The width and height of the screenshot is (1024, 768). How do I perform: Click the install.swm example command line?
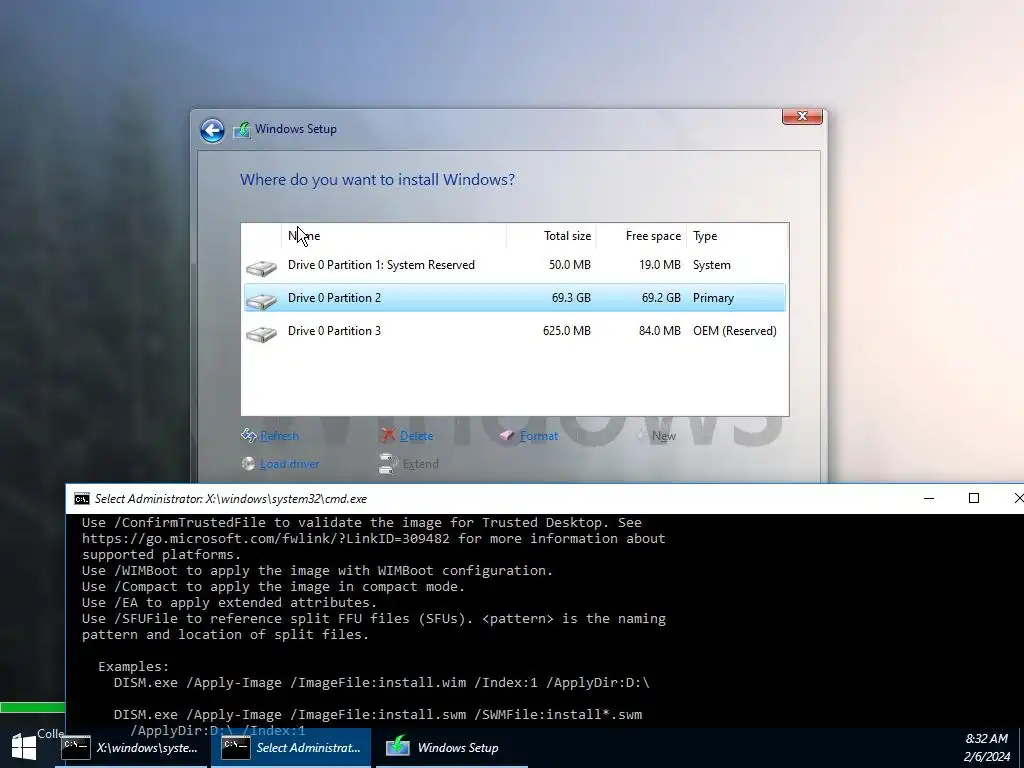pyautogui.click(x=377, y=715)
